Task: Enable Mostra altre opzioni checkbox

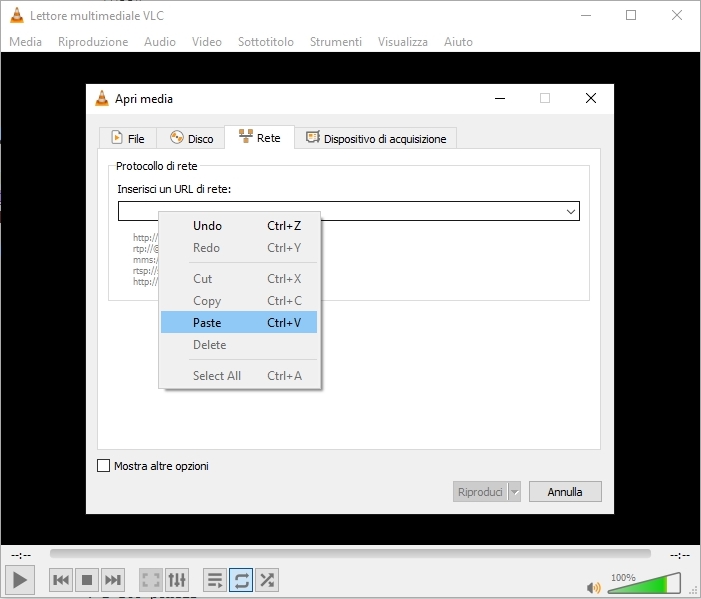Action: pyautogui.click(x=103, y=466)
